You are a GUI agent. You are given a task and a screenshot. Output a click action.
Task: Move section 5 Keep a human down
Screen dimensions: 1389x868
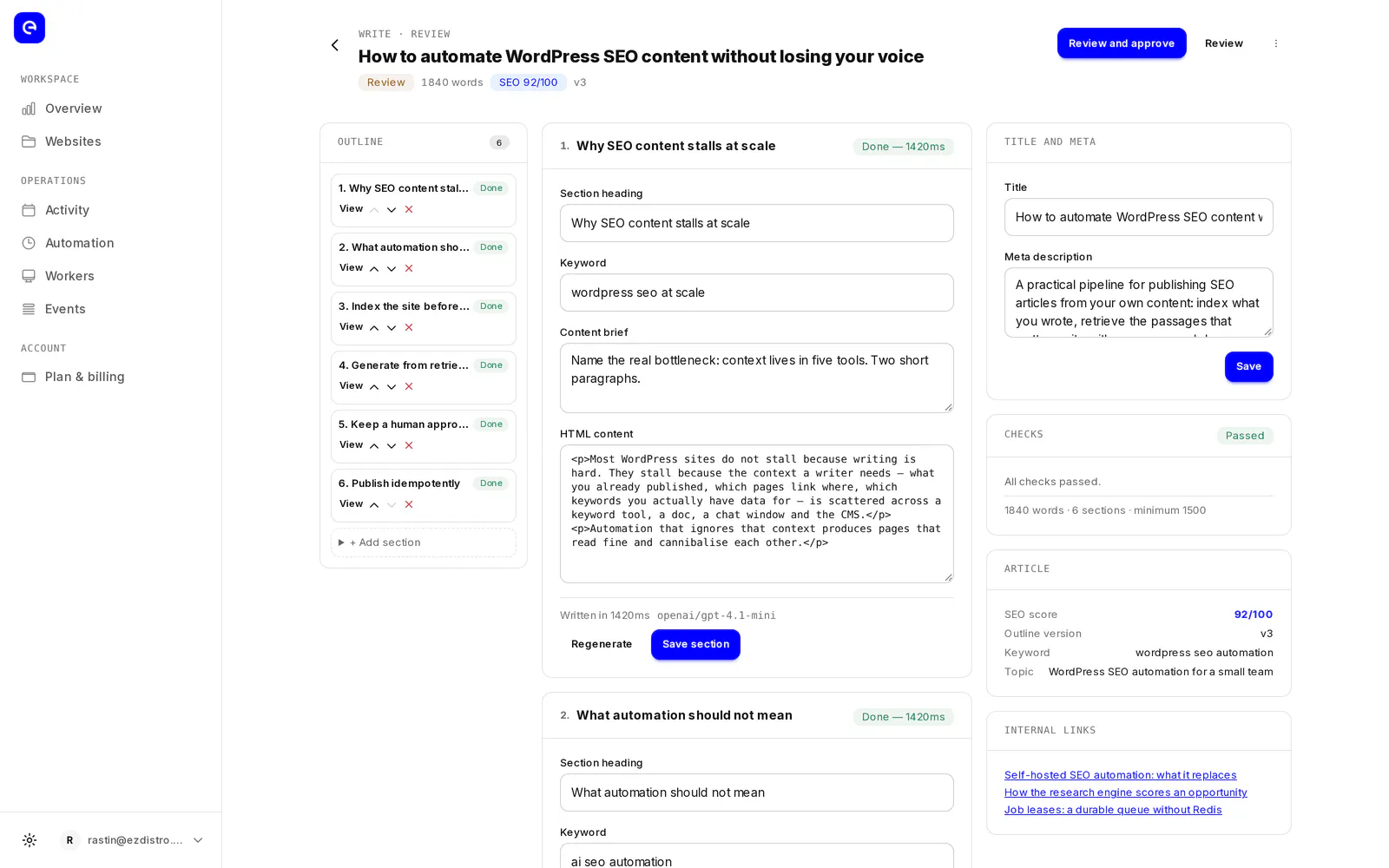coord(392,446)
